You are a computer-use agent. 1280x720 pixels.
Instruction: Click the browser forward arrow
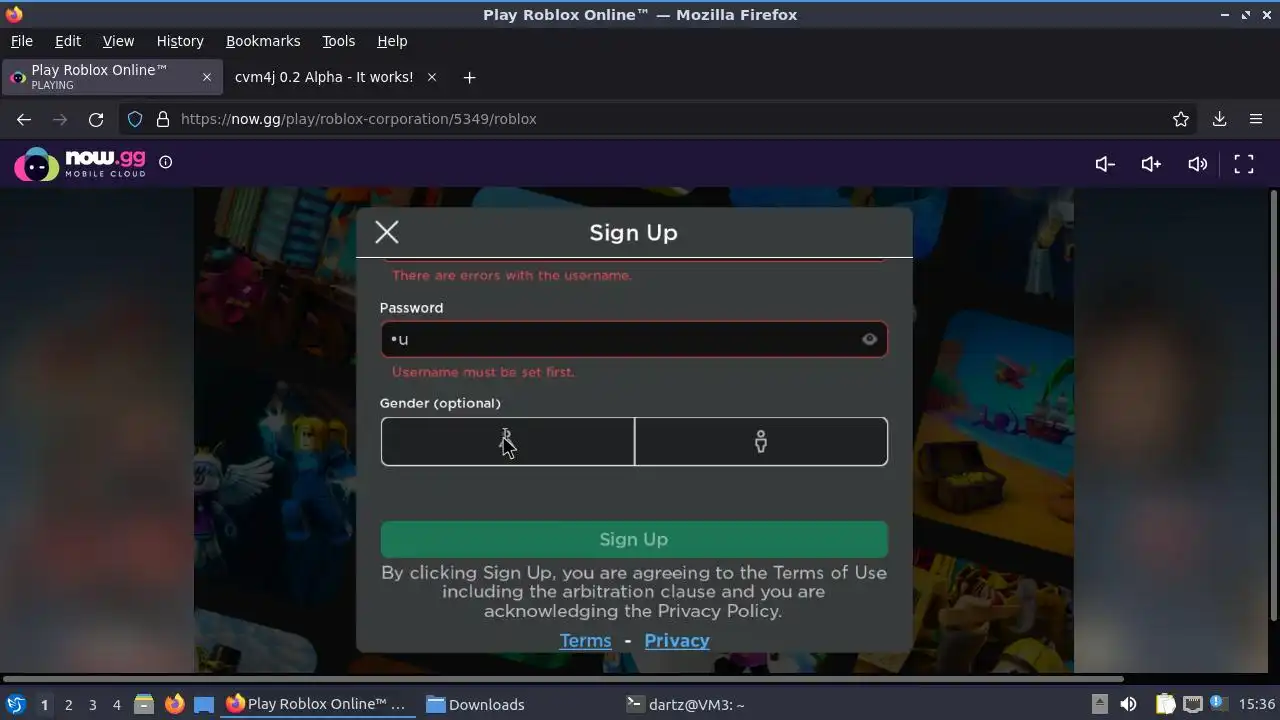(60, 119)
